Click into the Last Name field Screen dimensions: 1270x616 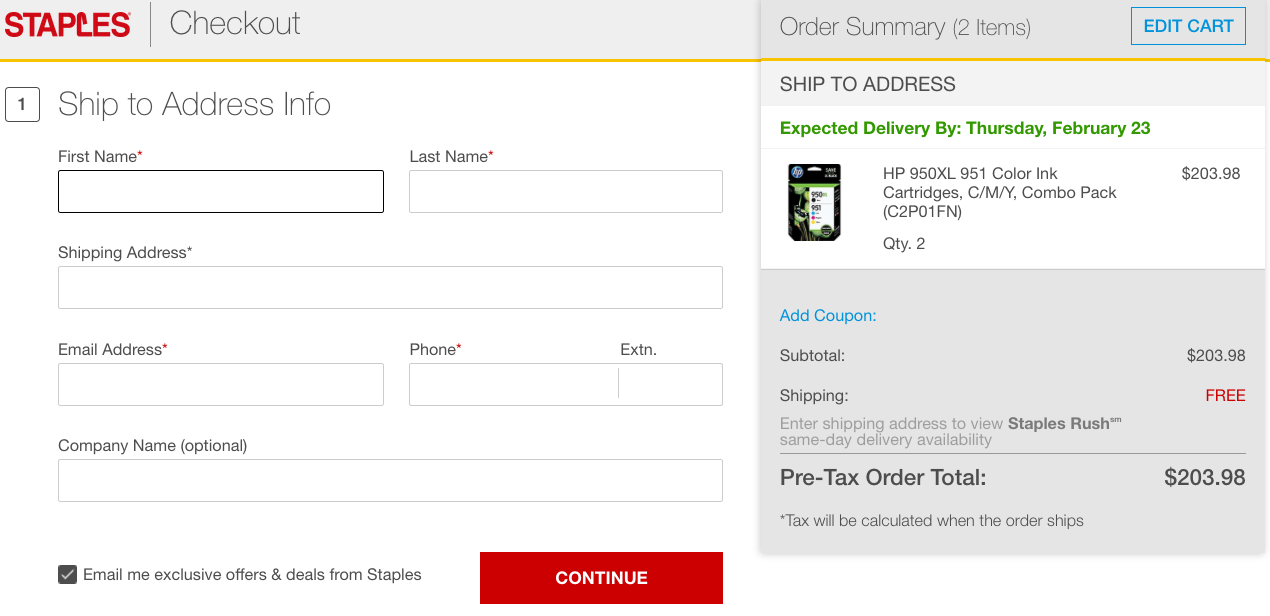click(565, 192)
